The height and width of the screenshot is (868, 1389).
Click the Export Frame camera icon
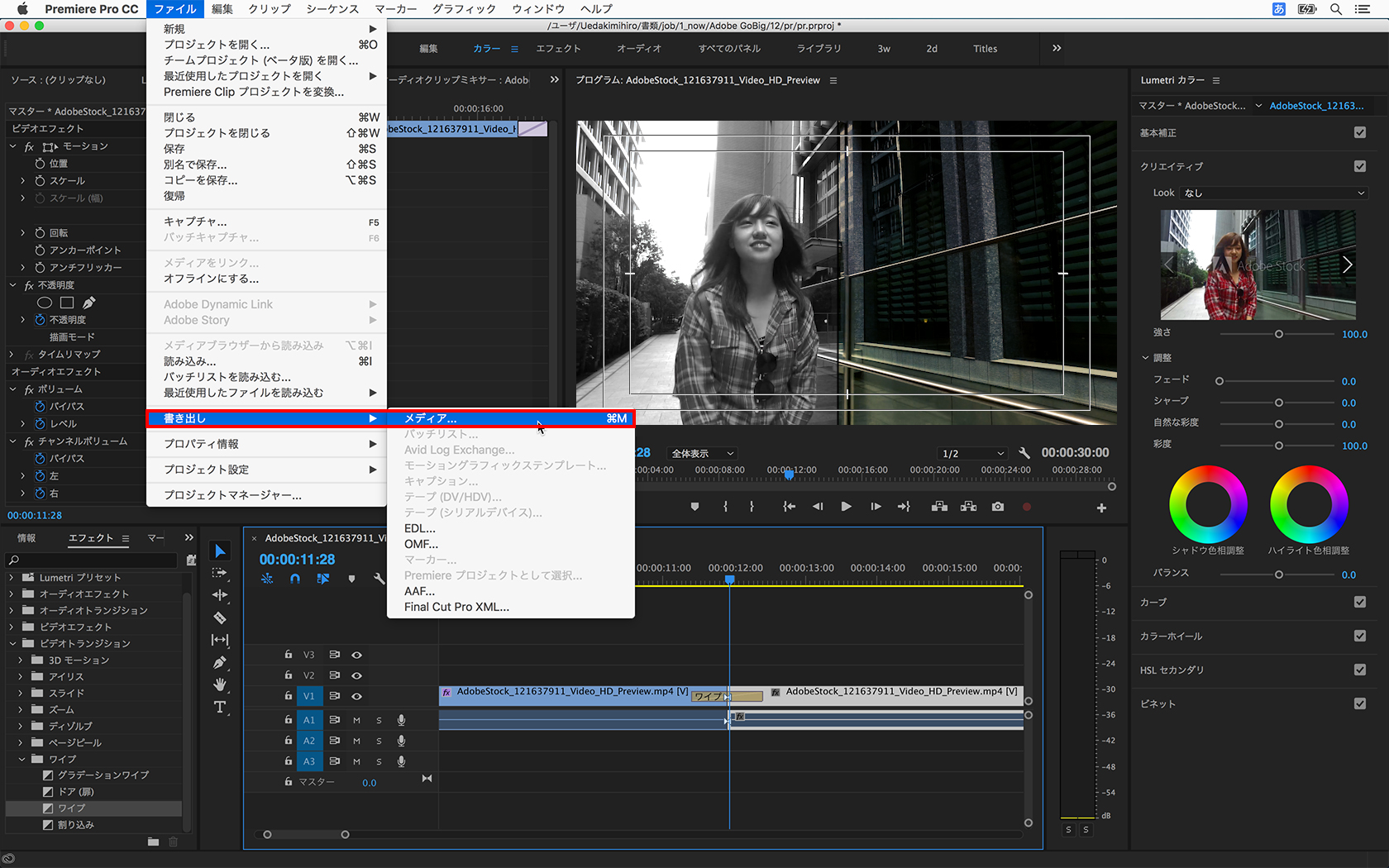tap(998, 507)
